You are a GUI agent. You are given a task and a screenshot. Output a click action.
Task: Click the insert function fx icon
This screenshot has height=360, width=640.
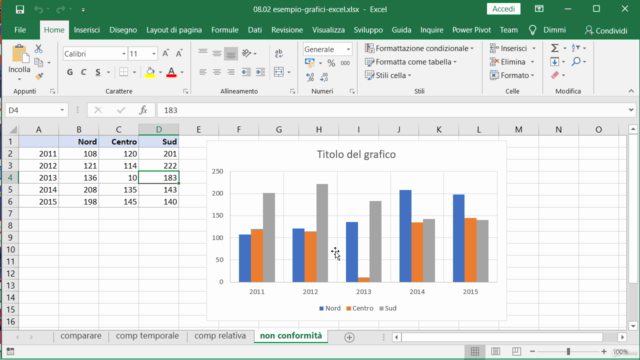(143, 110)
